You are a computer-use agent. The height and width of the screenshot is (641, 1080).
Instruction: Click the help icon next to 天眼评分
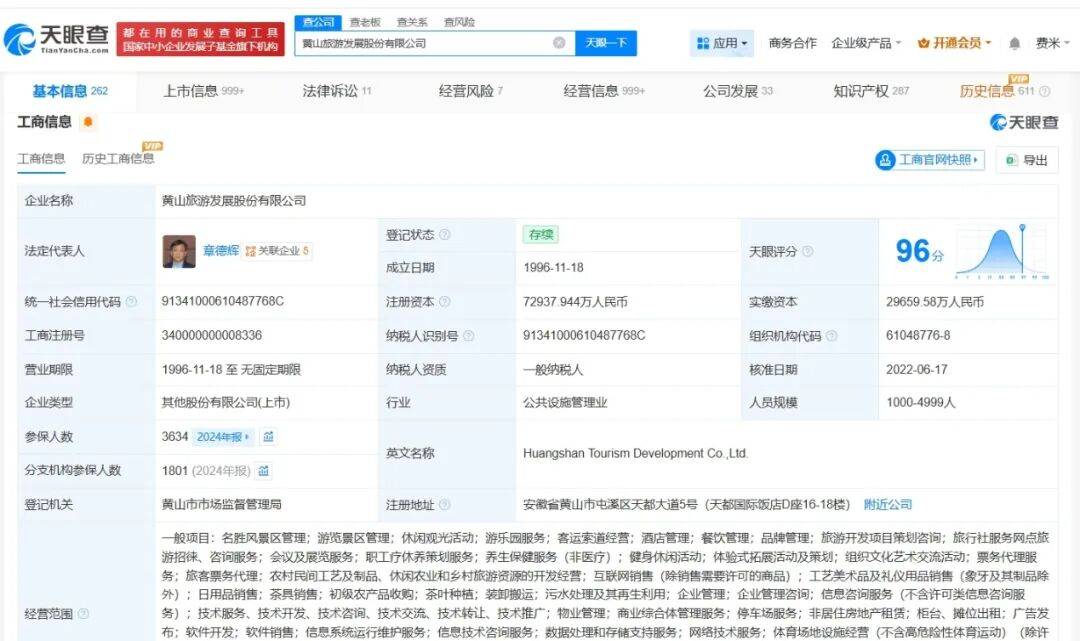807,252
